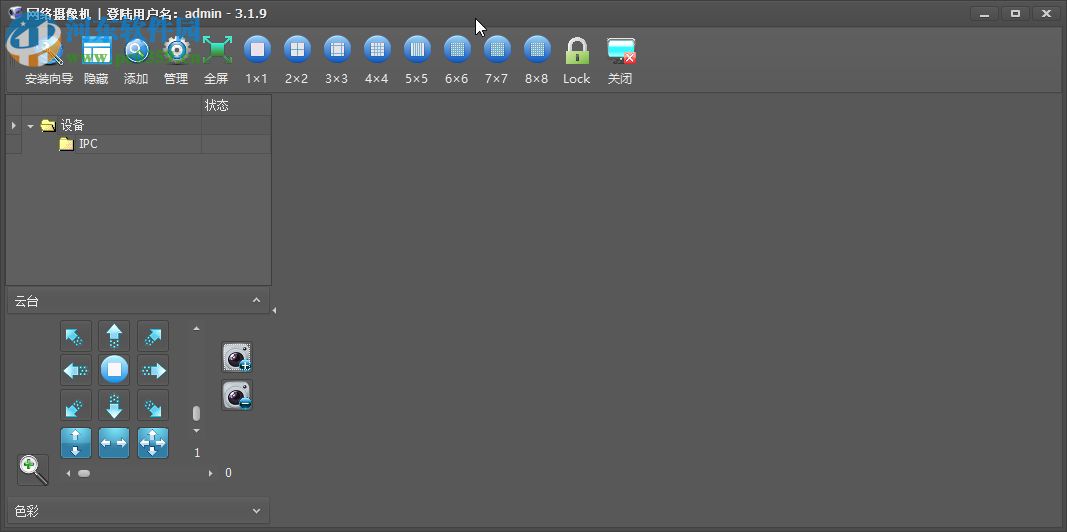Click the horizontal slider right arrow
The height and width of the screenshot is (532, 1067).
(x=210, y=473)
